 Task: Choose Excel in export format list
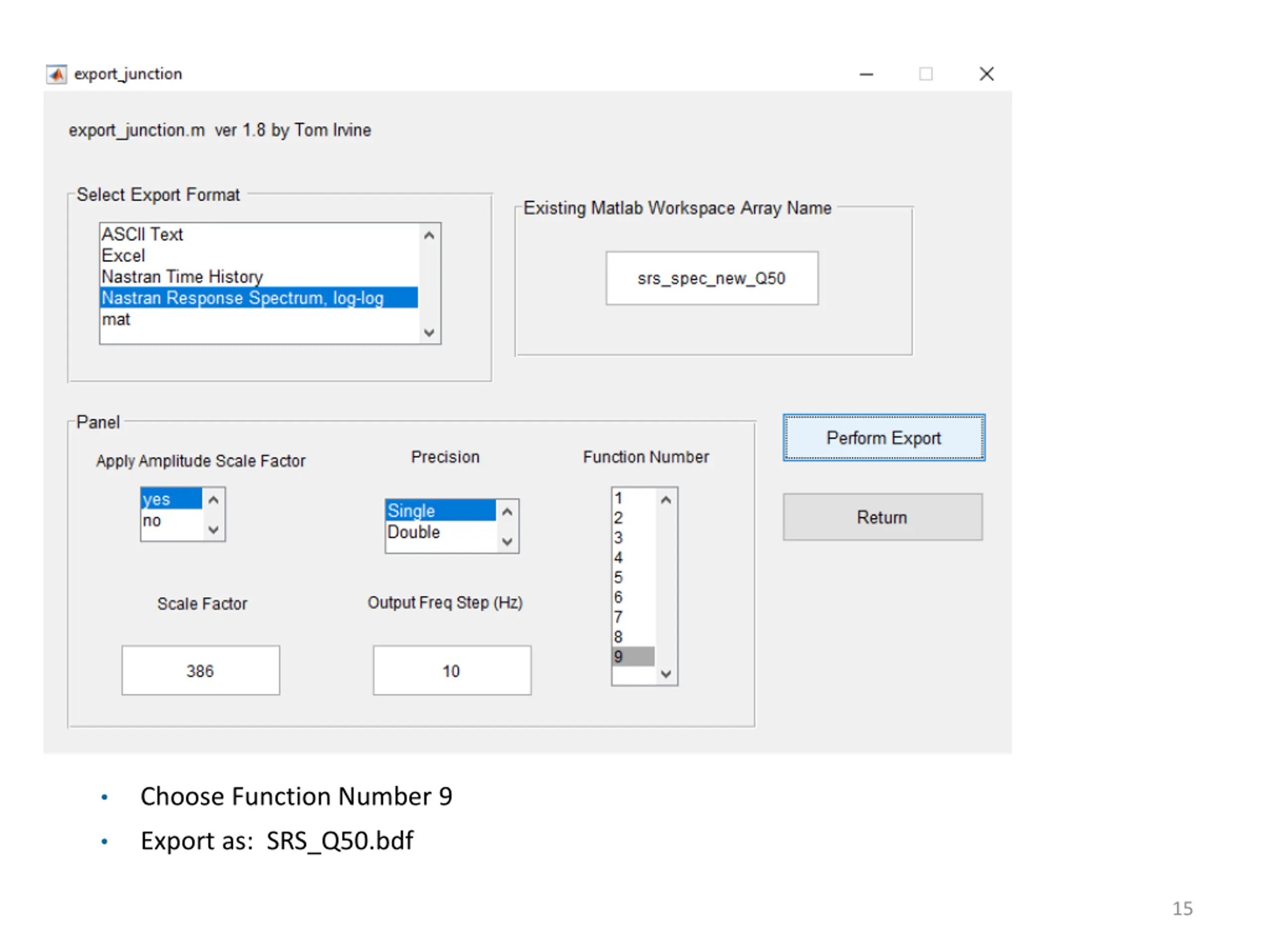(259, 255)
